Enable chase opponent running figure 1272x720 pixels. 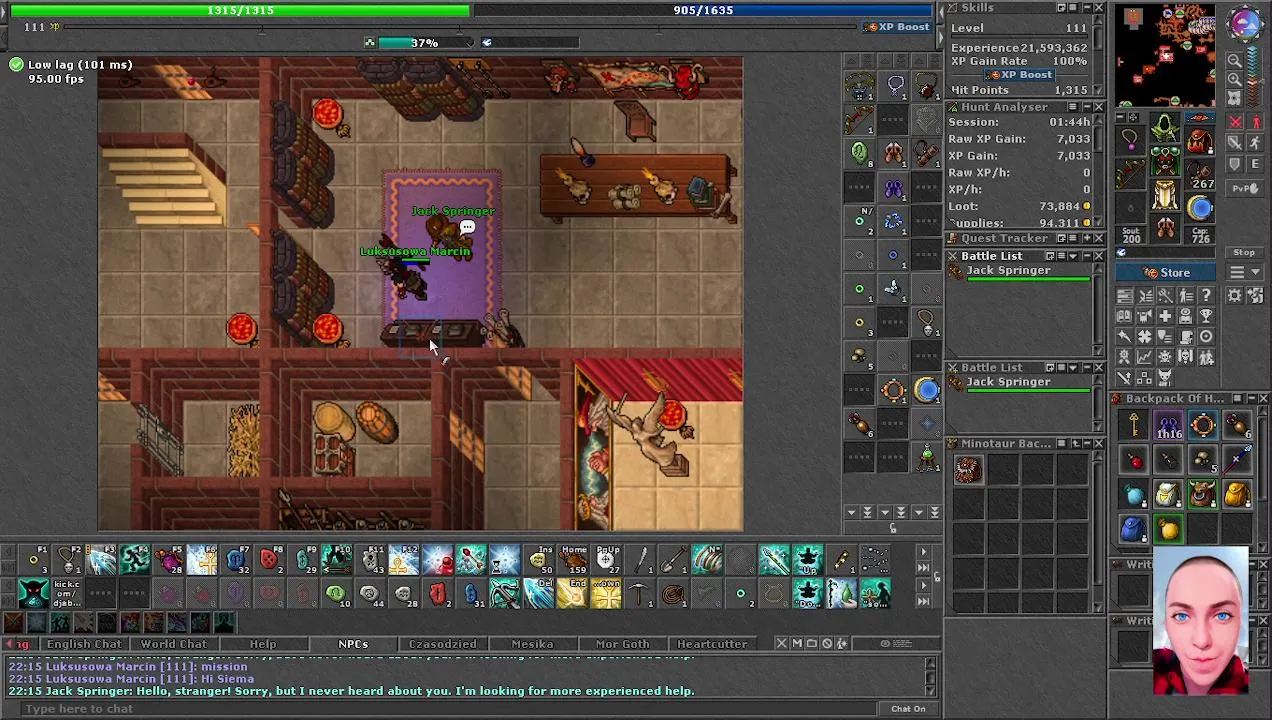click(x=1256, y=142)
